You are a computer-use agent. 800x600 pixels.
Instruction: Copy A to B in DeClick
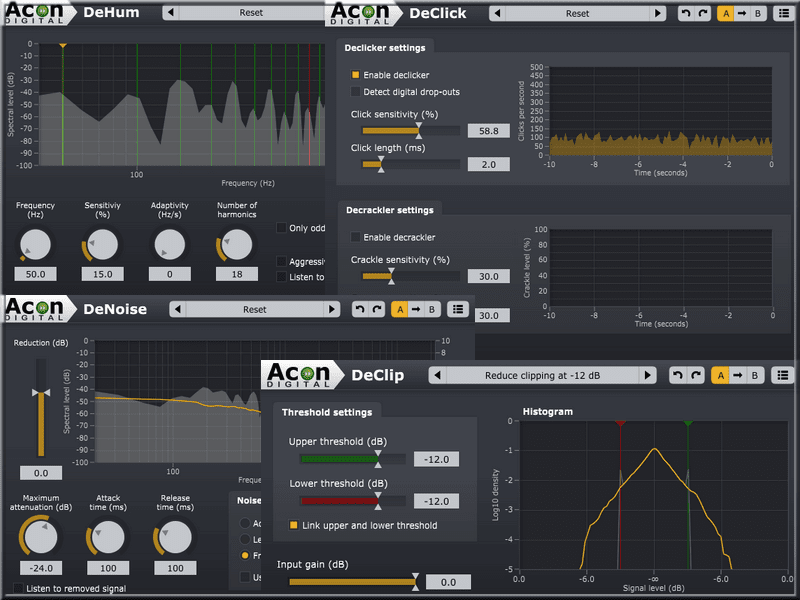click(742, 13)
